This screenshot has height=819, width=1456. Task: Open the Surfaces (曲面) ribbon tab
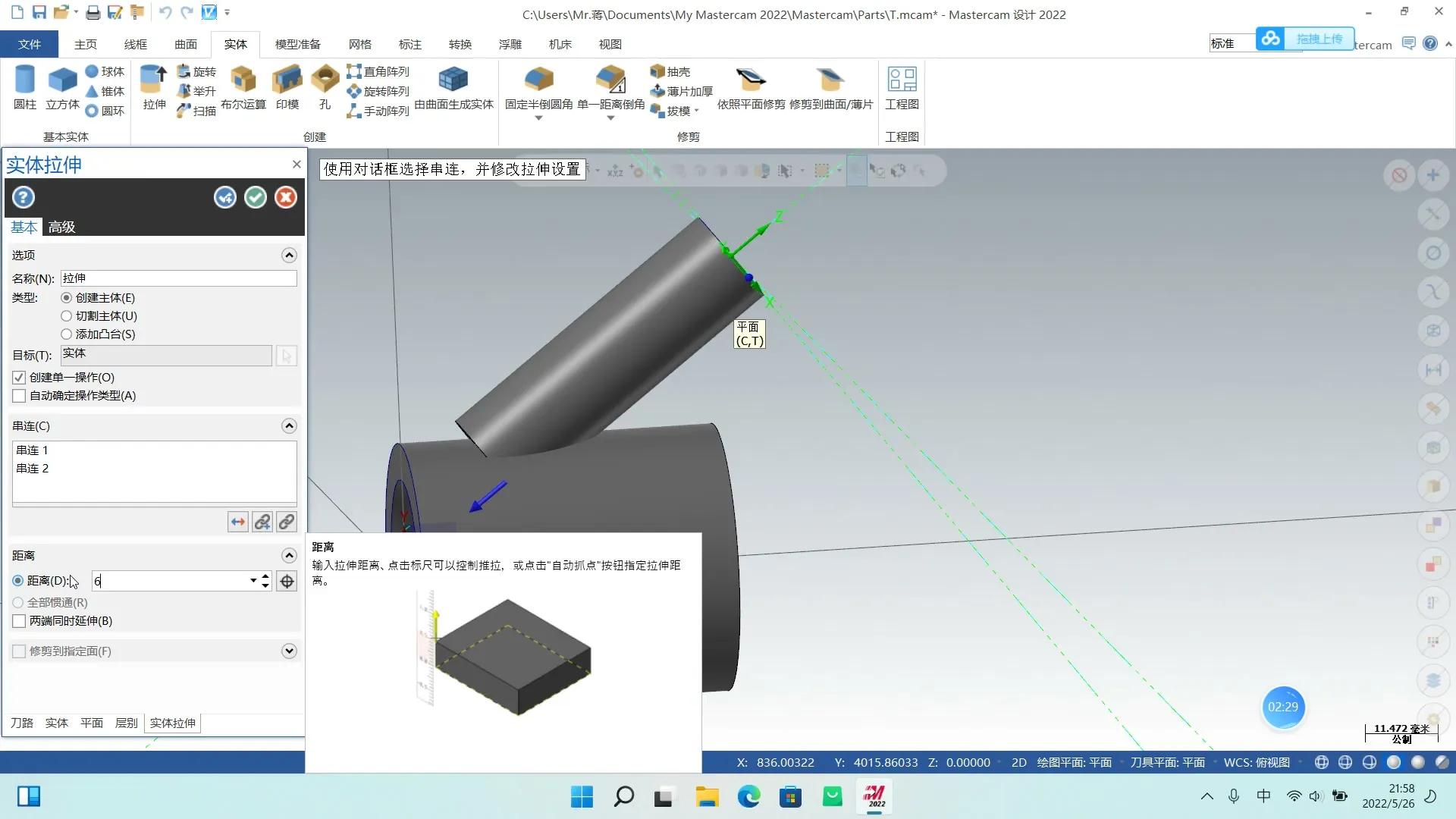[185, 45]
